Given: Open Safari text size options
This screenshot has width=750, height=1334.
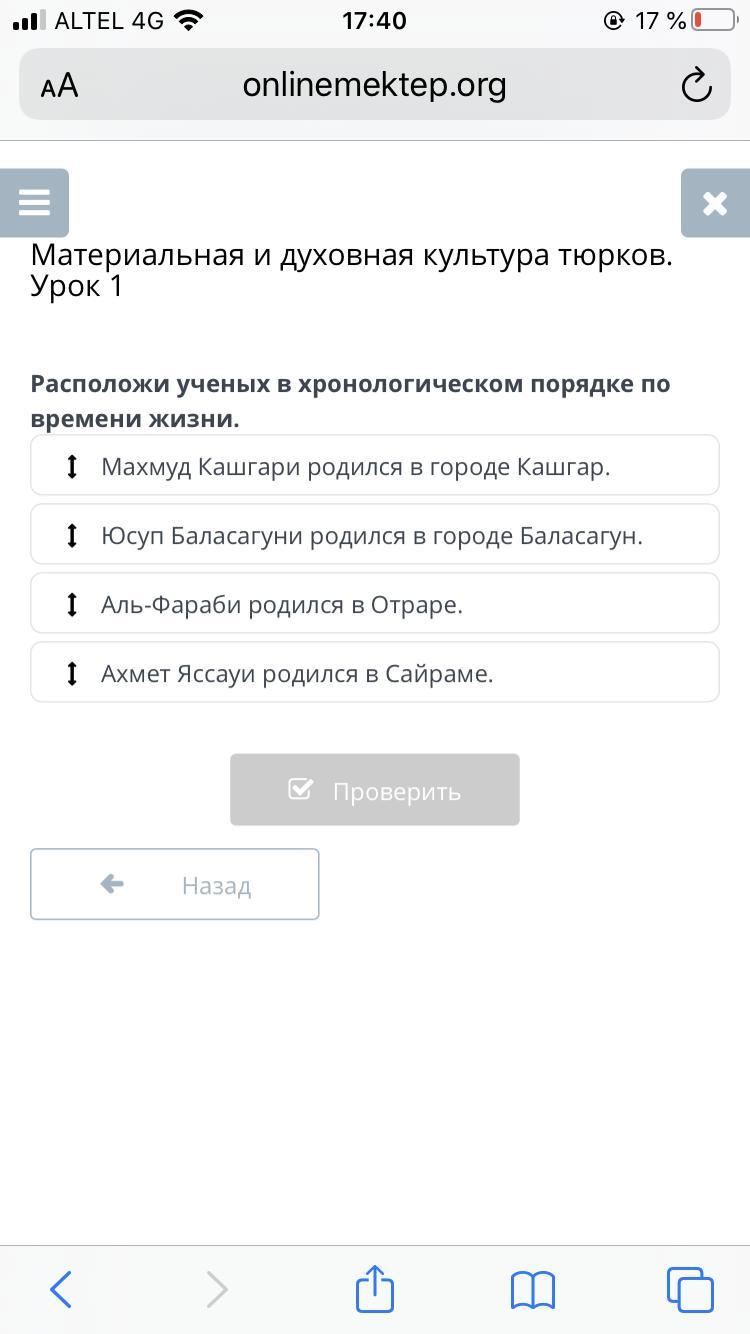Looking at the screenshot, I should [x=59, y=86].
